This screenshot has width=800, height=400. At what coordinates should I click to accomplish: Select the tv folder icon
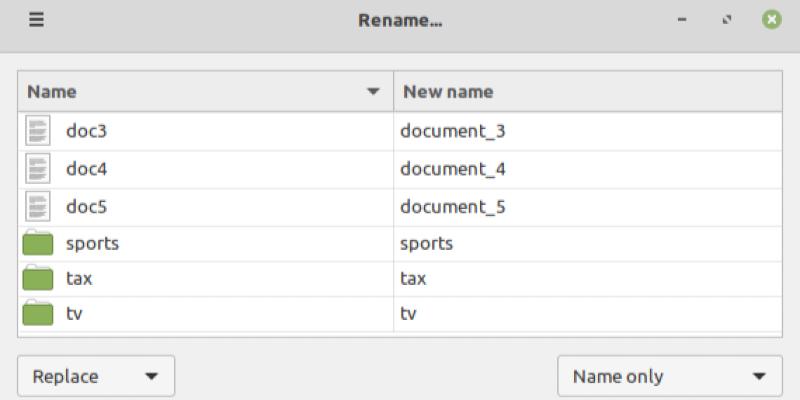tap(38, 314)
